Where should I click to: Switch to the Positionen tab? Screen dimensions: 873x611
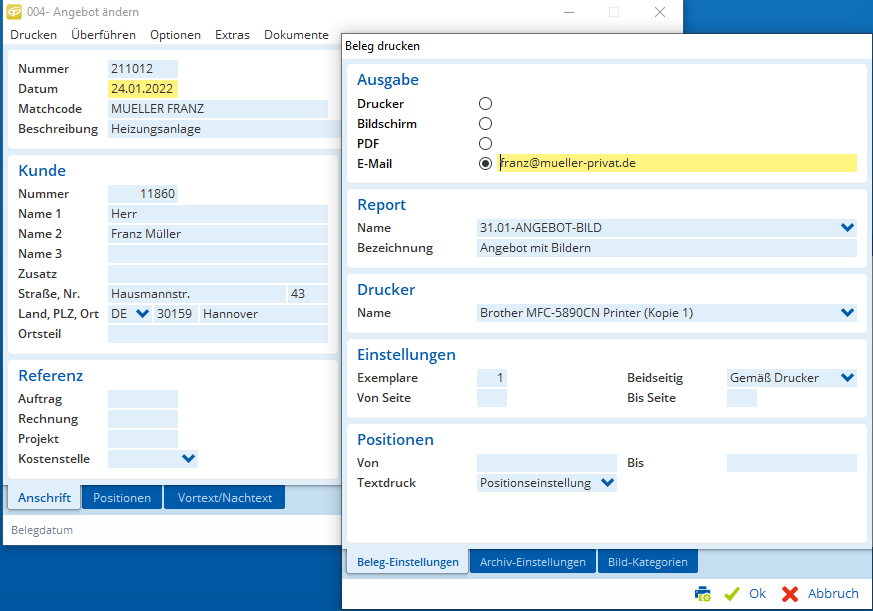(x=122, y=498)
